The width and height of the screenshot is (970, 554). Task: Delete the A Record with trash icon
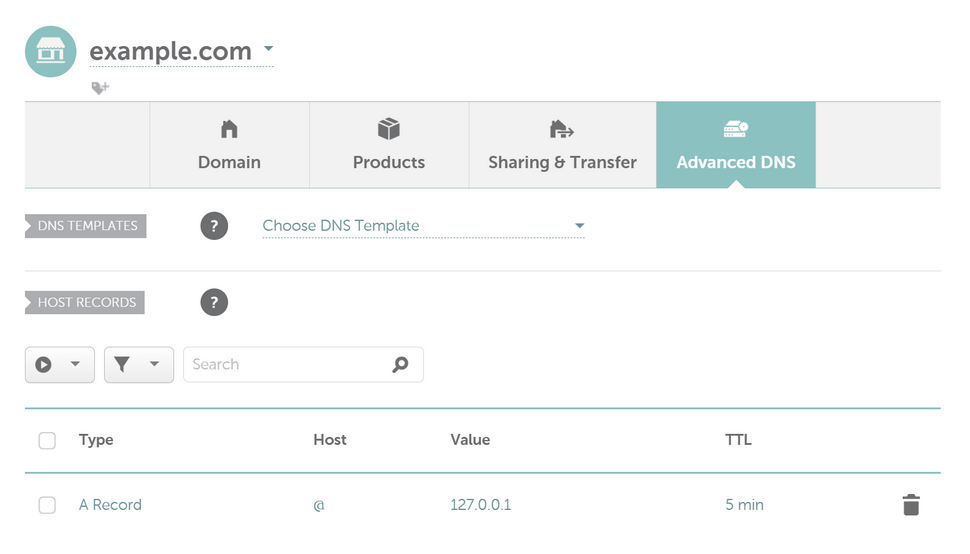coord(911,505)
